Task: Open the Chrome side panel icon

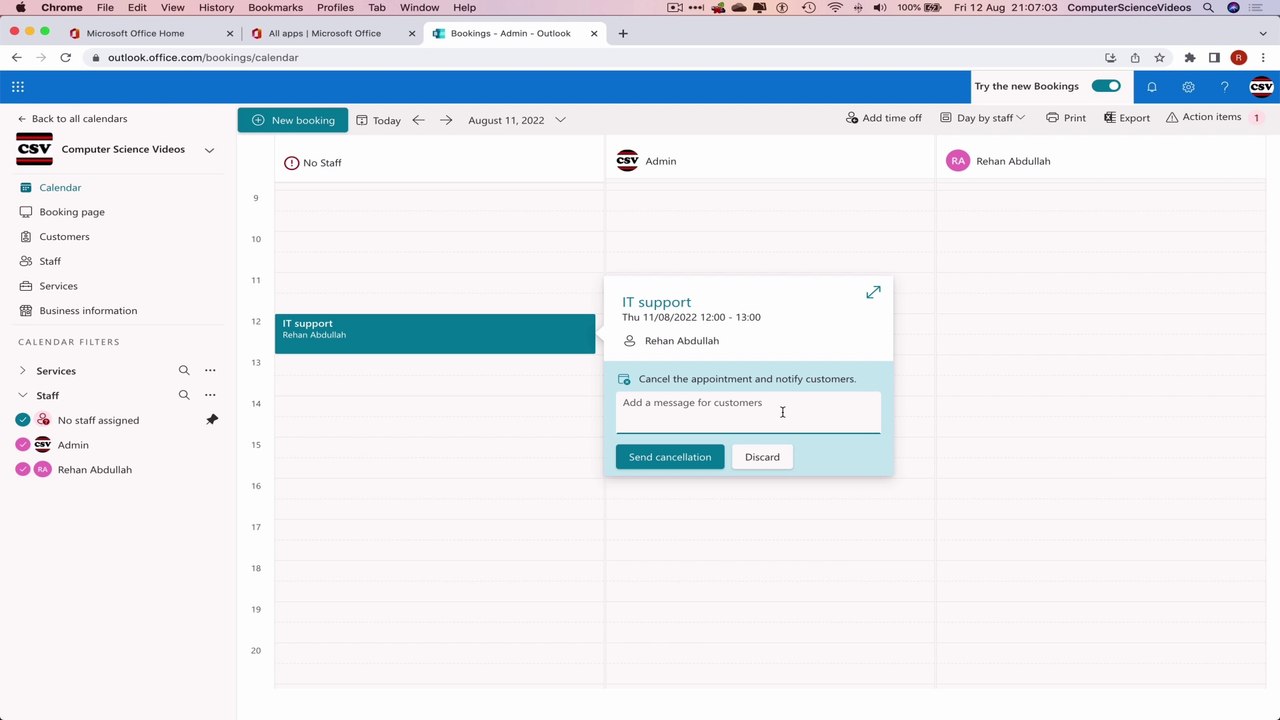Action: 1214,58
